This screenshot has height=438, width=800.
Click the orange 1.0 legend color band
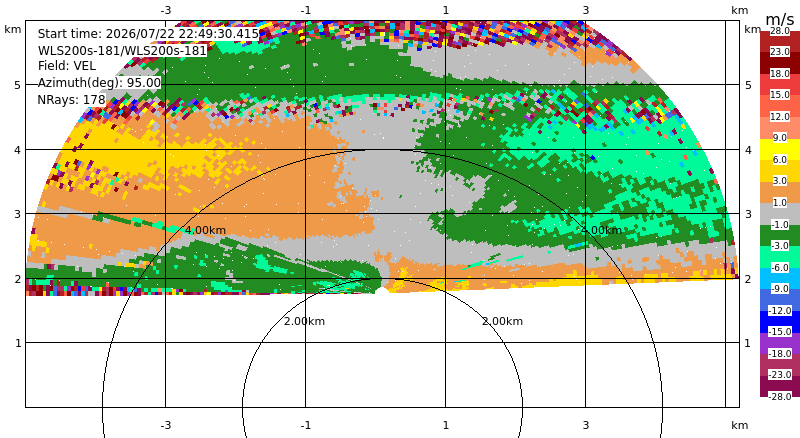[x=780, y=192]
